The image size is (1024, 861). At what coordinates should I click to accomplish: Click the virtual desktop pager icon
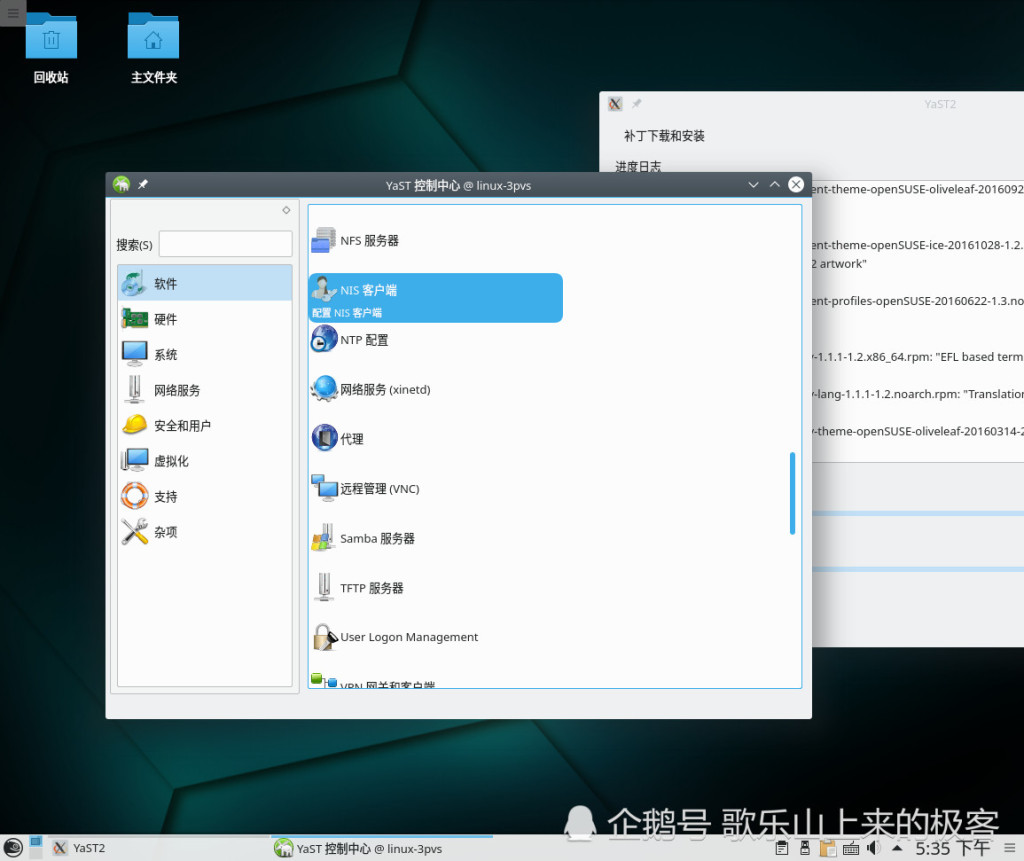click(x=36, y=847)
